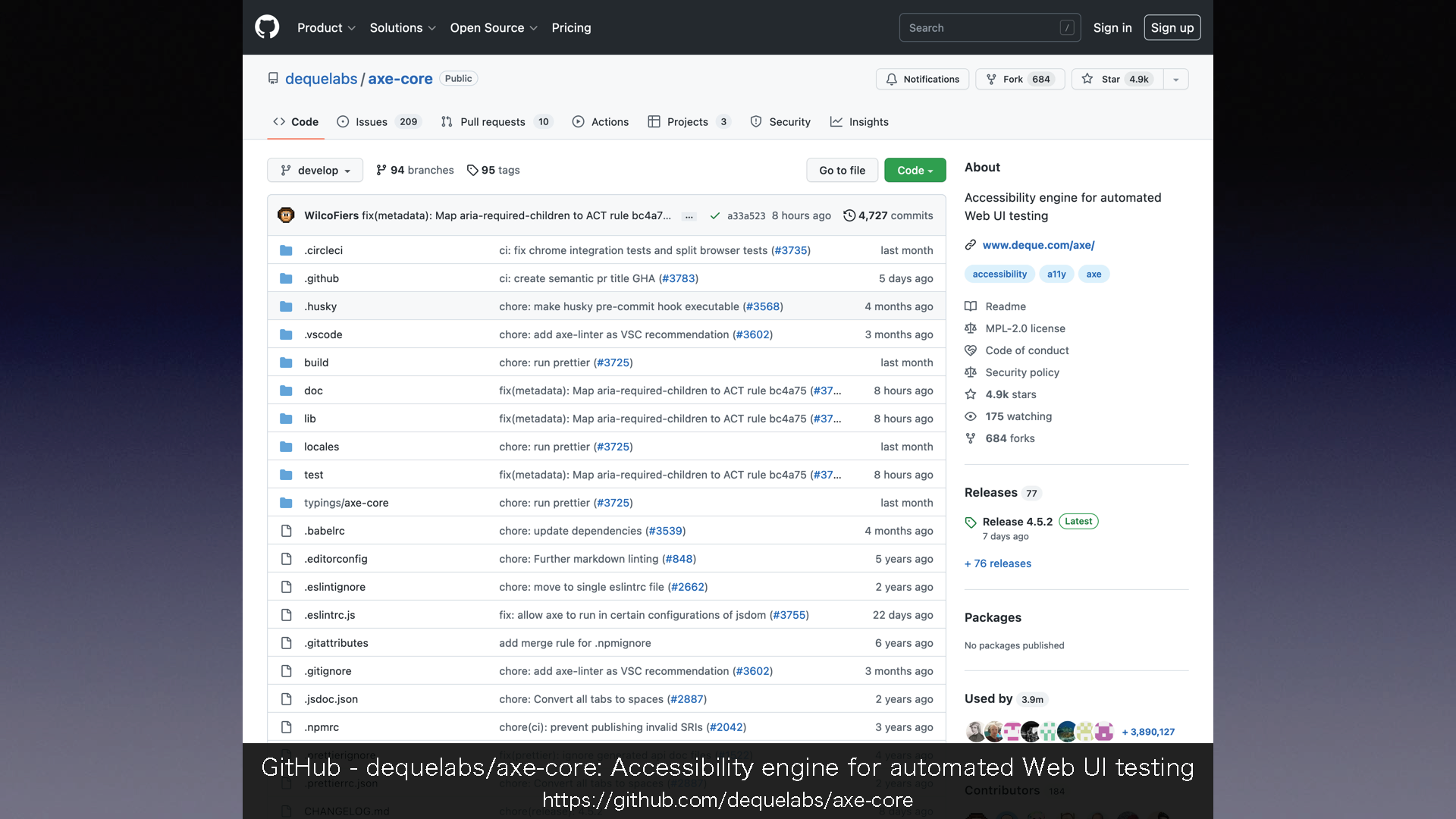This screenshot has width=1456, height=819.
Task: Click the tag icon next to 95 tags
Action: [x=472, y=170]
